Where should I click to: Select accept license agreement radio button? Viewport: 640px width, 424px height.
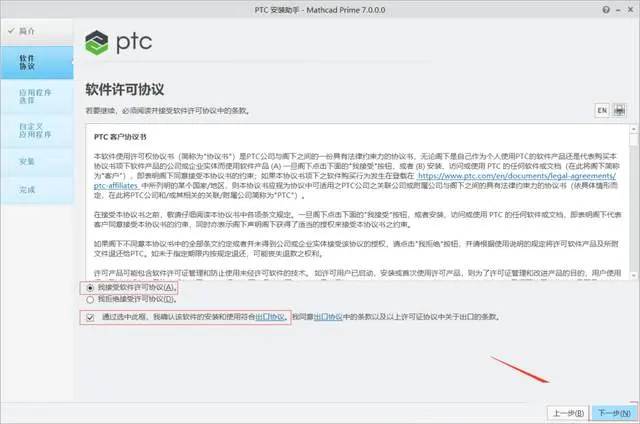pos(90,288)
